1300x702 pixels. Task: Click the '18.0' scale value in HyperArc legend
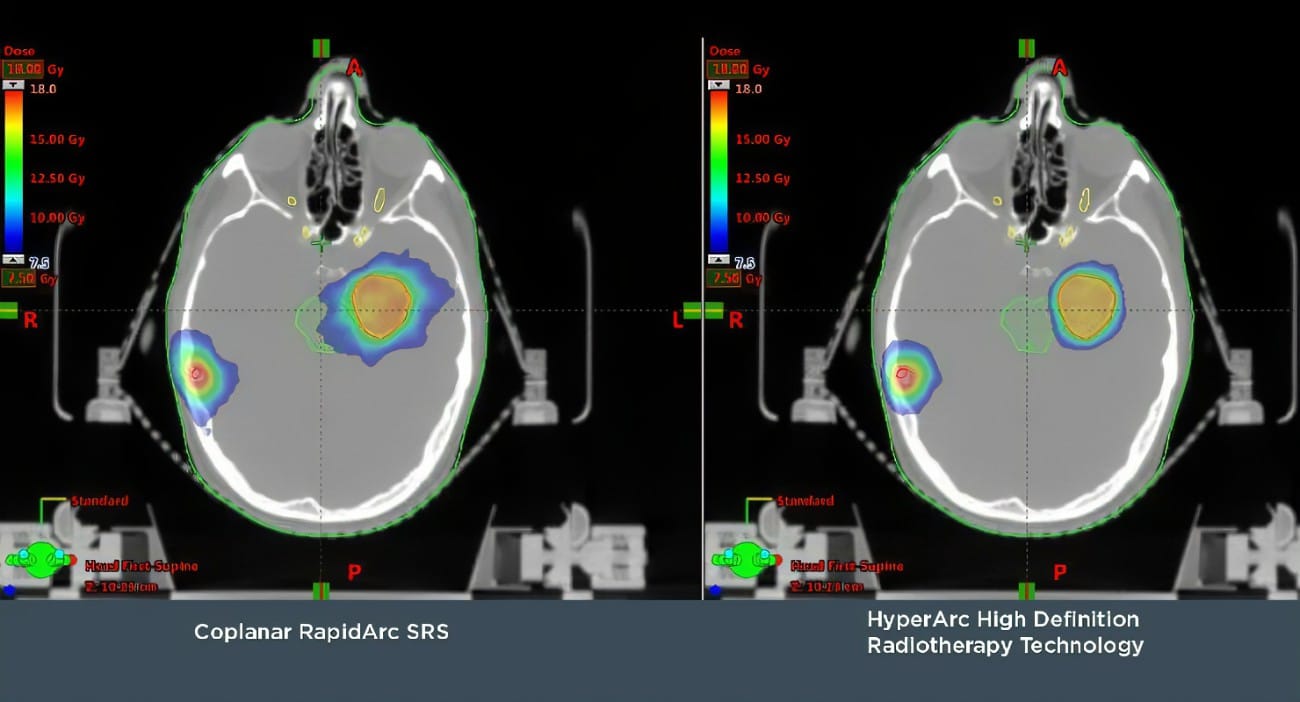[748, 89]
